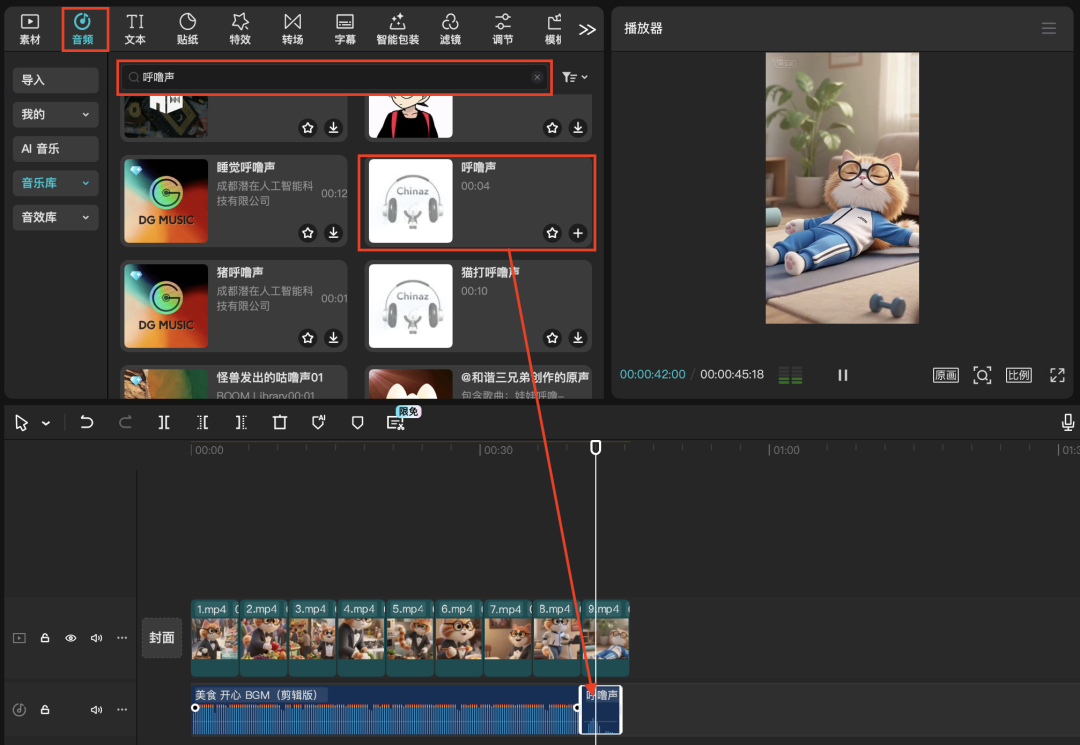Click the trash delete icon in timeline toolbar
1080x745 pixels.
(280, 423)
